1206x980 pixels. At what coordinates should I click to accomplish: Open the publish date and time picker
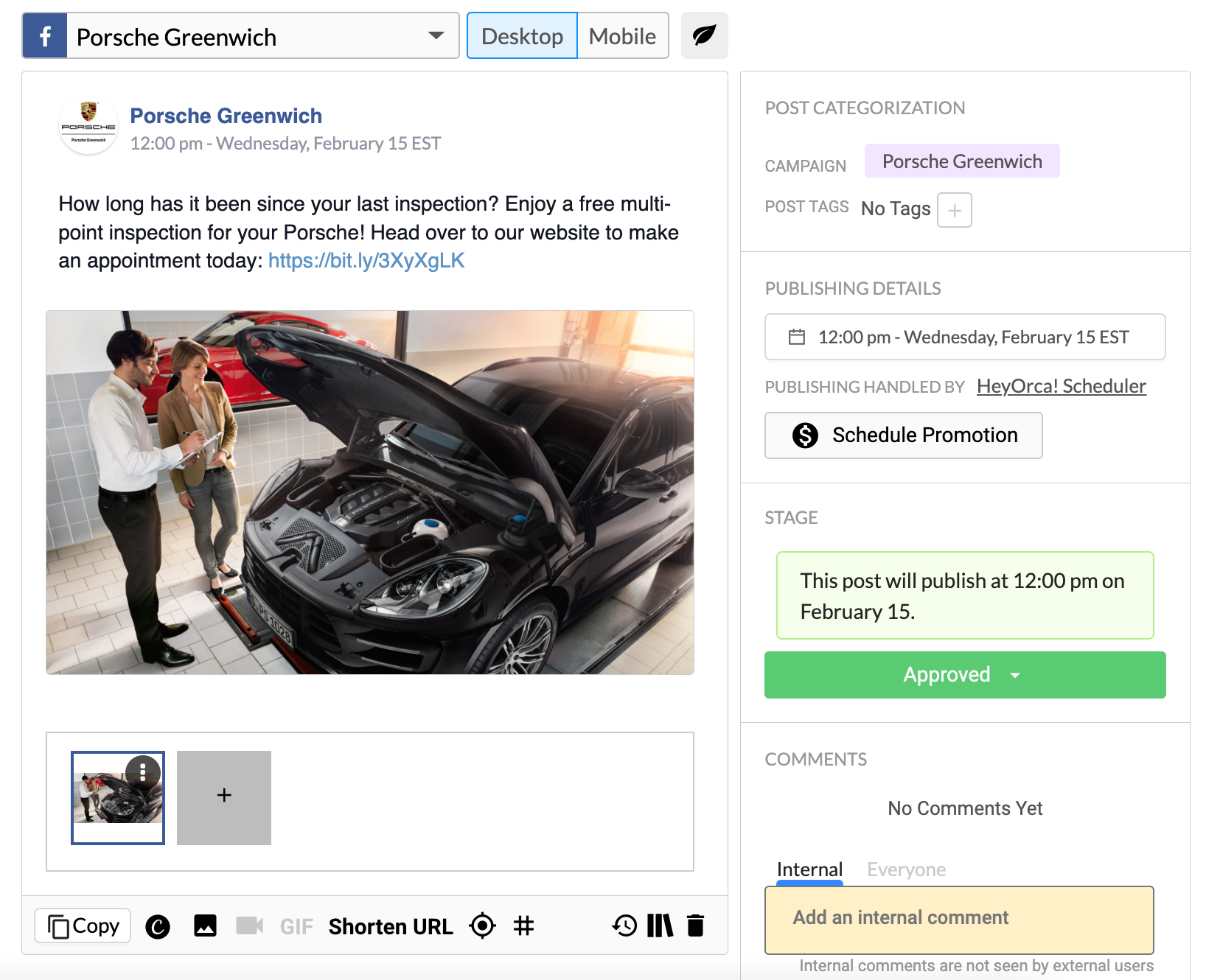pos(965,337)
